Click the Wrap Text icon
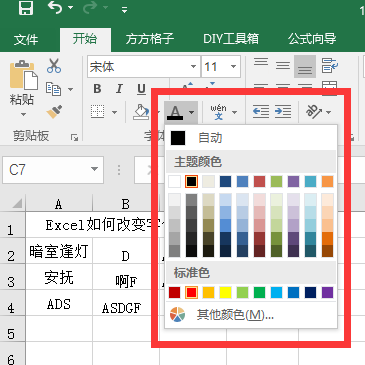This screenshot has width=365, height=365. point(330,65)
